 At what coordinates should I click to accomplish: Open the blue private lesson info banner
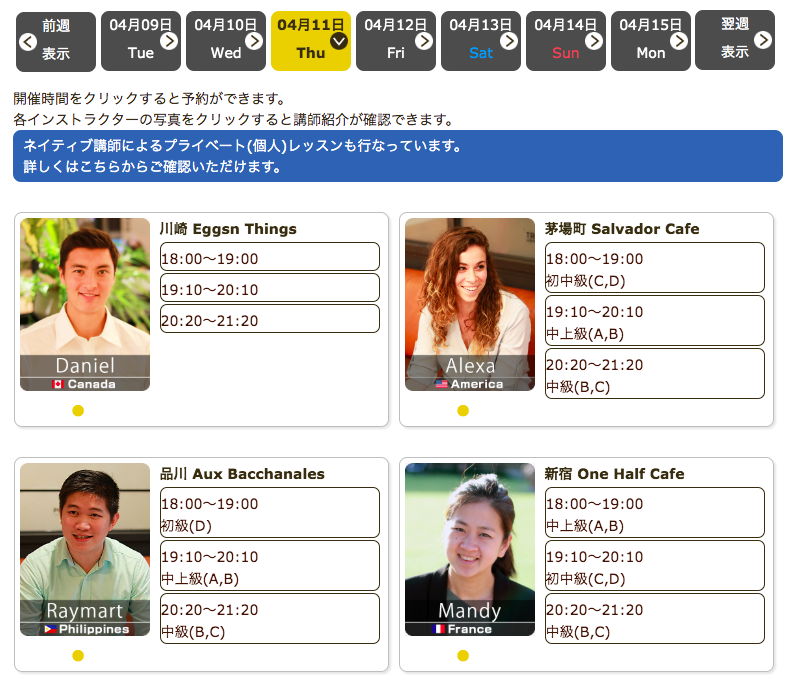click(398, 156)
